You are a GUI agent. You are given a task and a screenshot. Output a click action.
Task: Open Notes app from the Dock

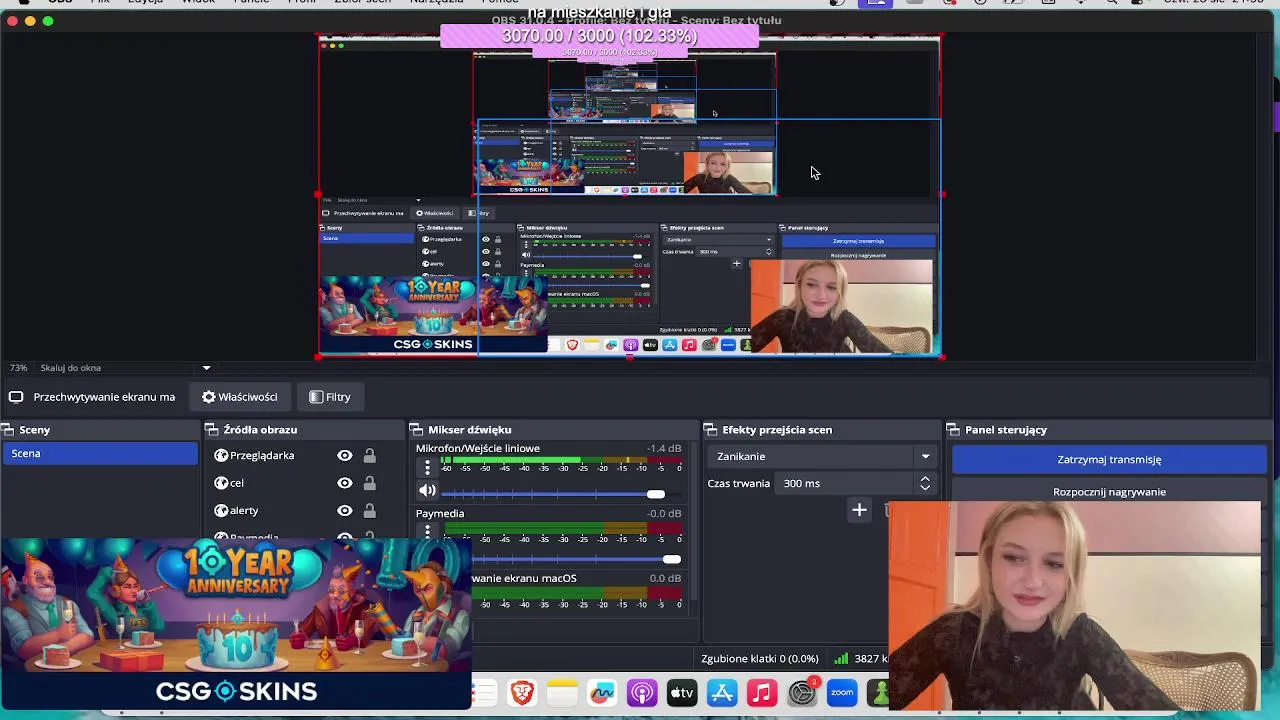[x=562, y=692]
